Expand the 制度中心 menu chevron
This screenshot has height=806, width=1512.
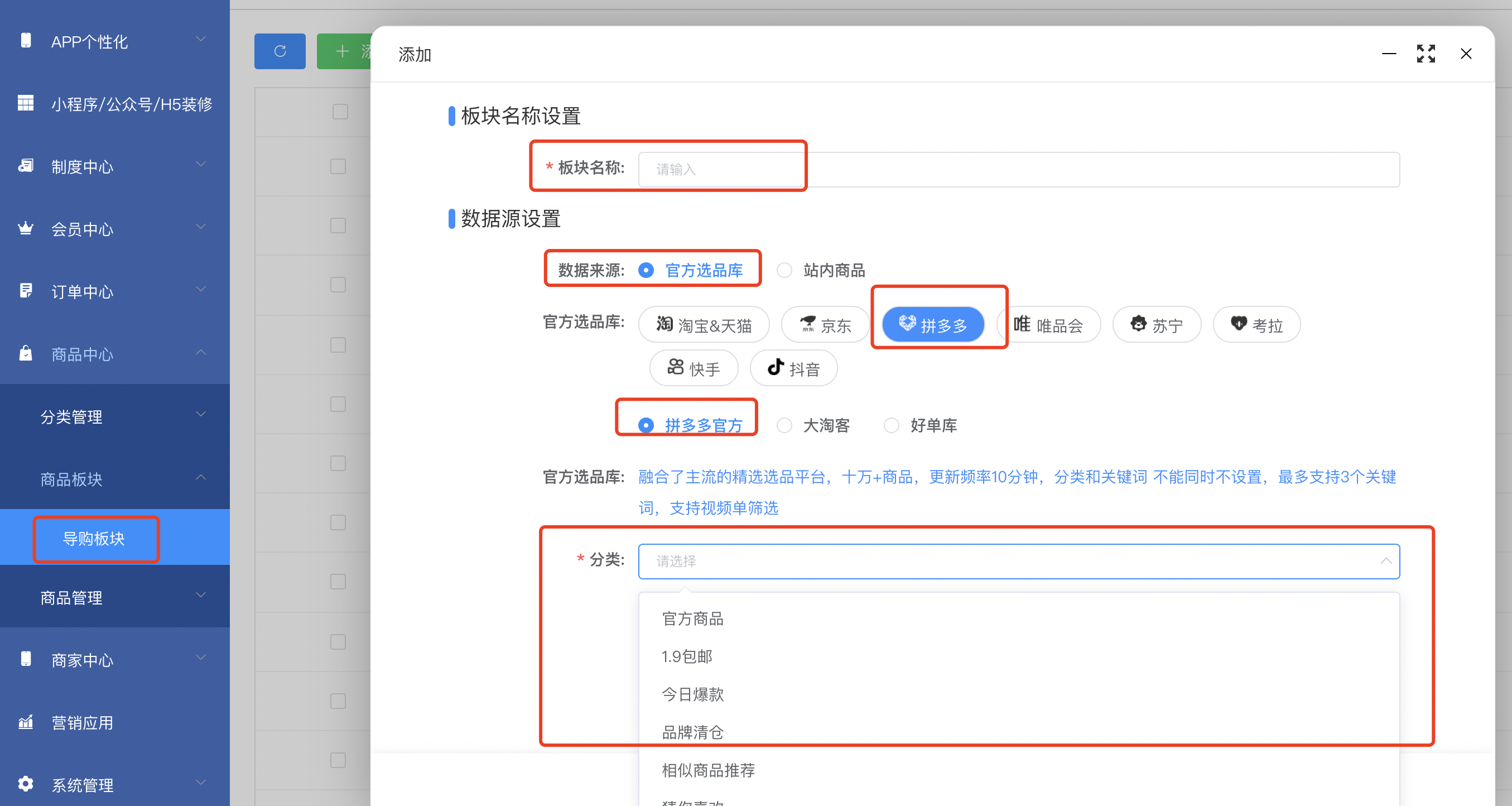coord(201,164)
